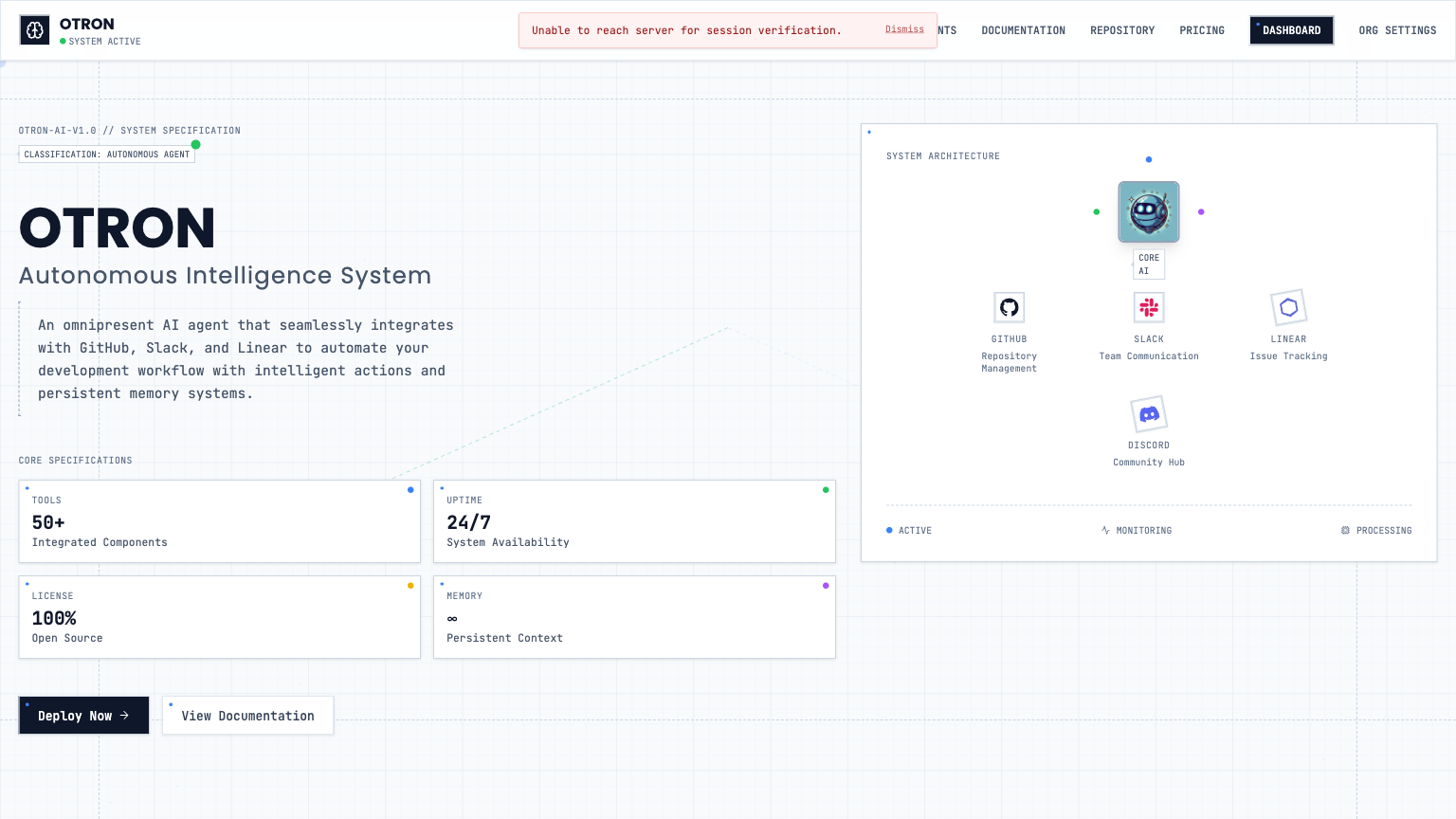Viewport: 1456px width, 819px height.
Task: Go to the Repository page
Action: tap(1122, 30)
